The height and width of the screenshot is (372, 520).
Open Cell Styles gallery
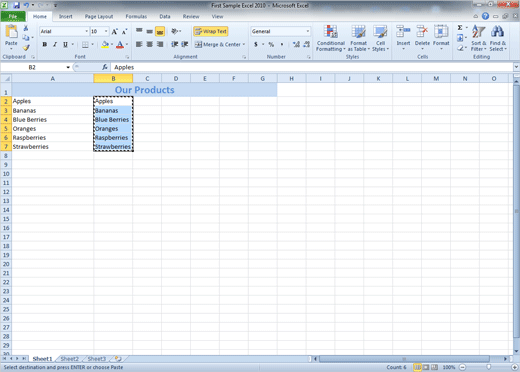click(x=380, y=39)
